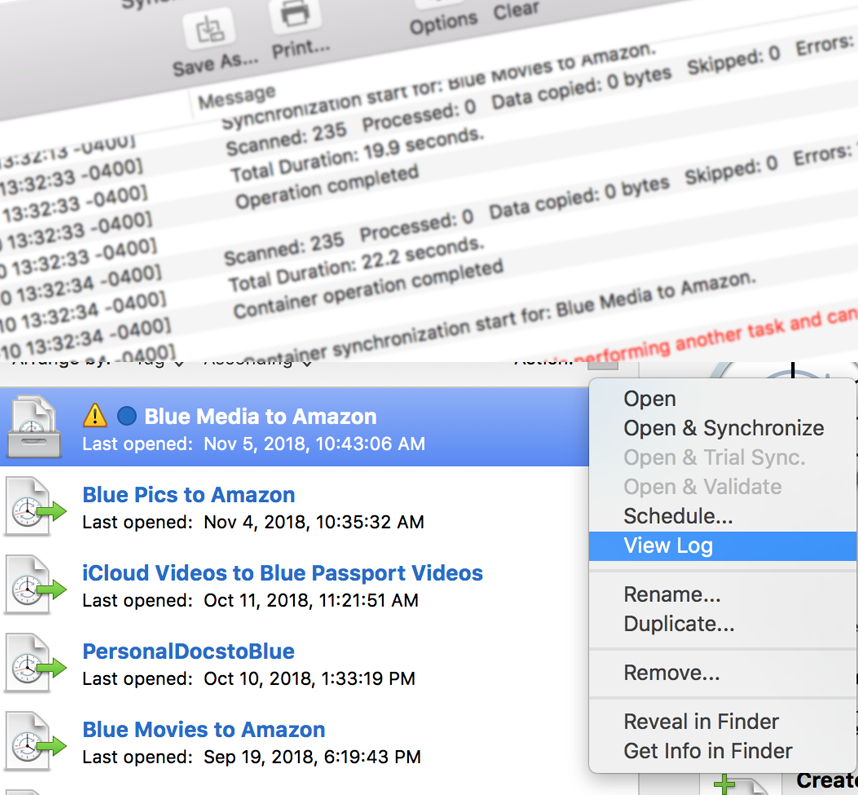Click the Print toolbar icon in log window
Viewport: 858px width, 795px height.
295,13
